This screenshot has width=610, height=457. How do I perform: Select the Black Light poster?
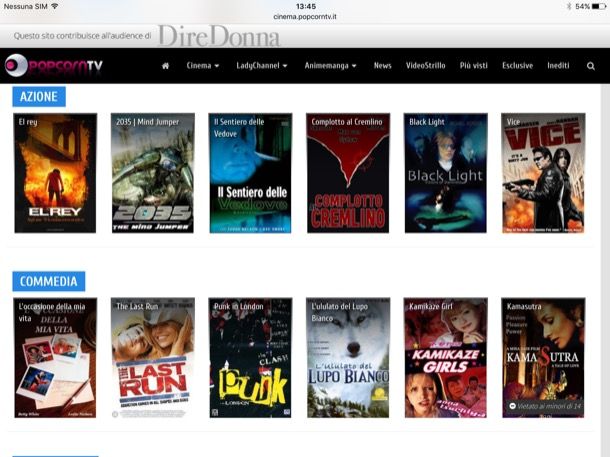[445, 173]
